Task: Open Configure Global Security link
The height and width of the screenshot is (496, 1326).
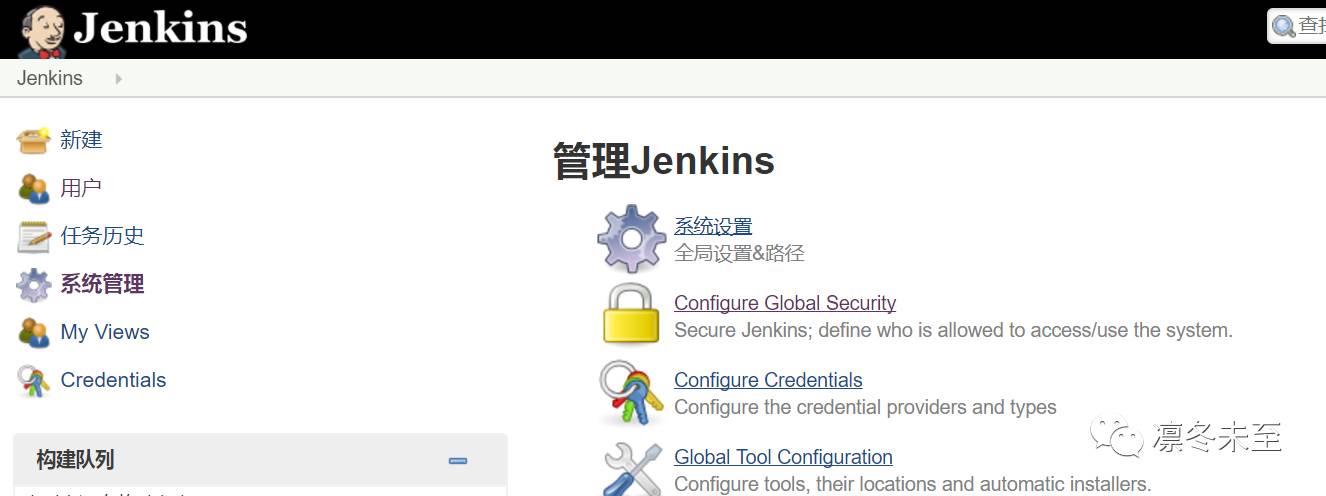Action: (785, 303)
